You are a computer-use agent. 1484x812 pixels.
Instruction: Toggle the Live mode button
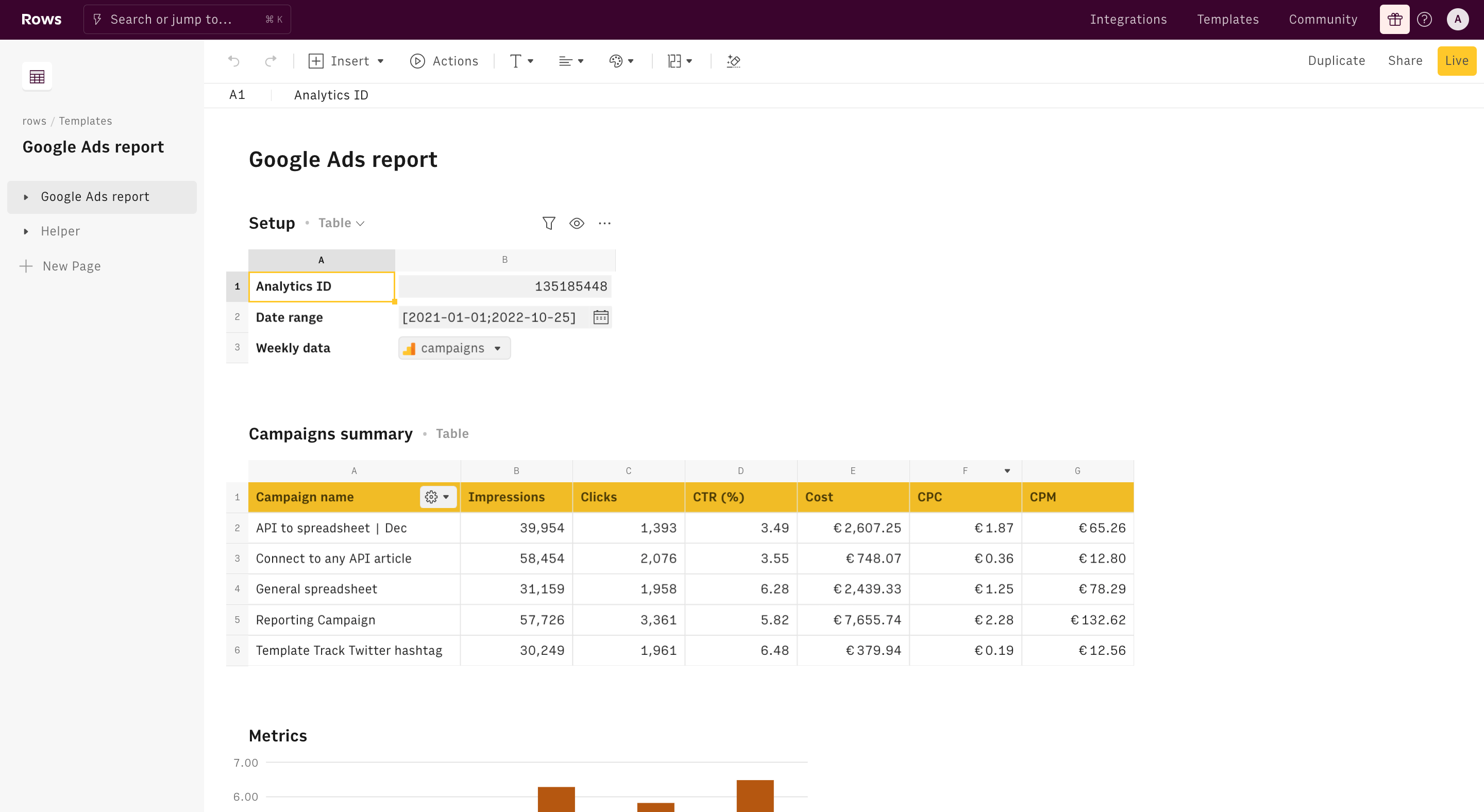pyautogui.click(x=1456, y=60)
